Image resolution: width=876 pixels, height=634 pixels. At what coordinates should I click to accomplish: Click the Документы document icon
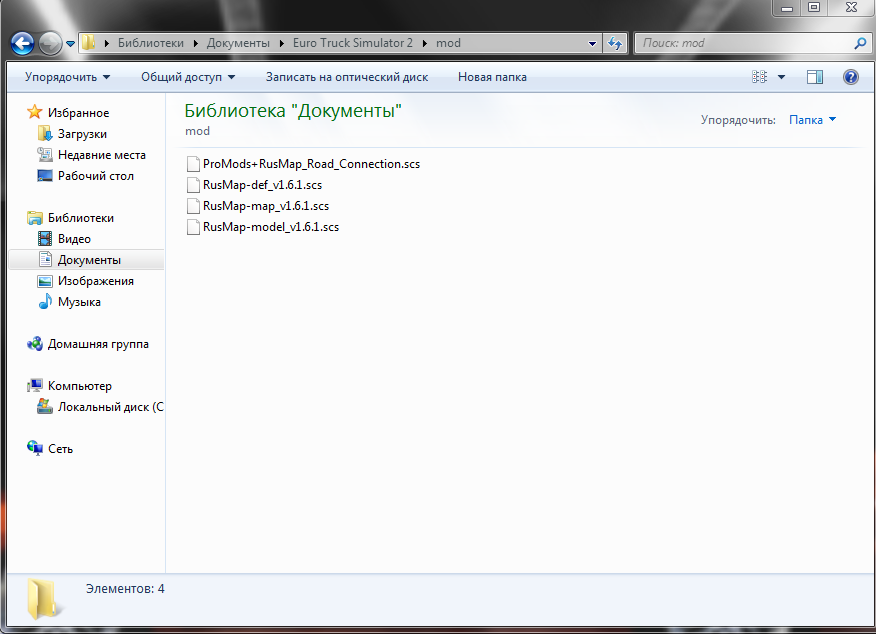[x=45, y=259]
